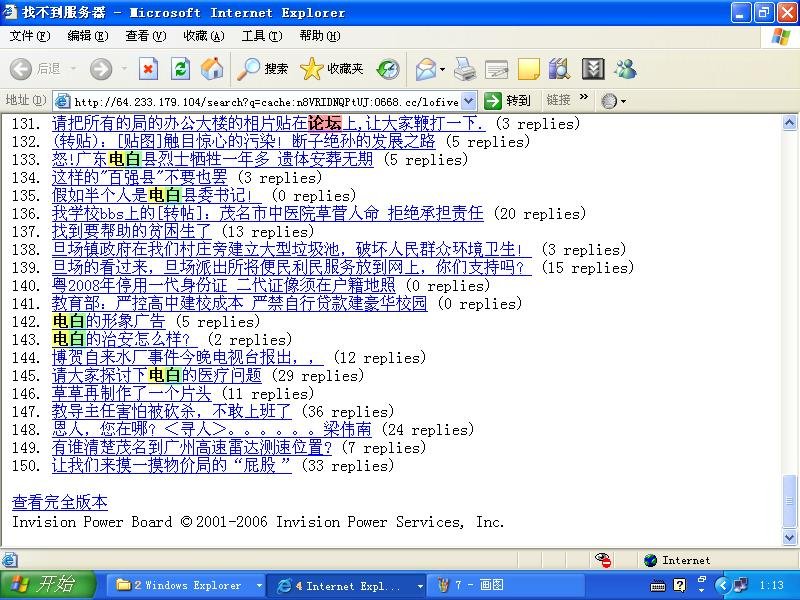Open the 收藏(A) menu
The image size is (800, 600).
point(203,36)
